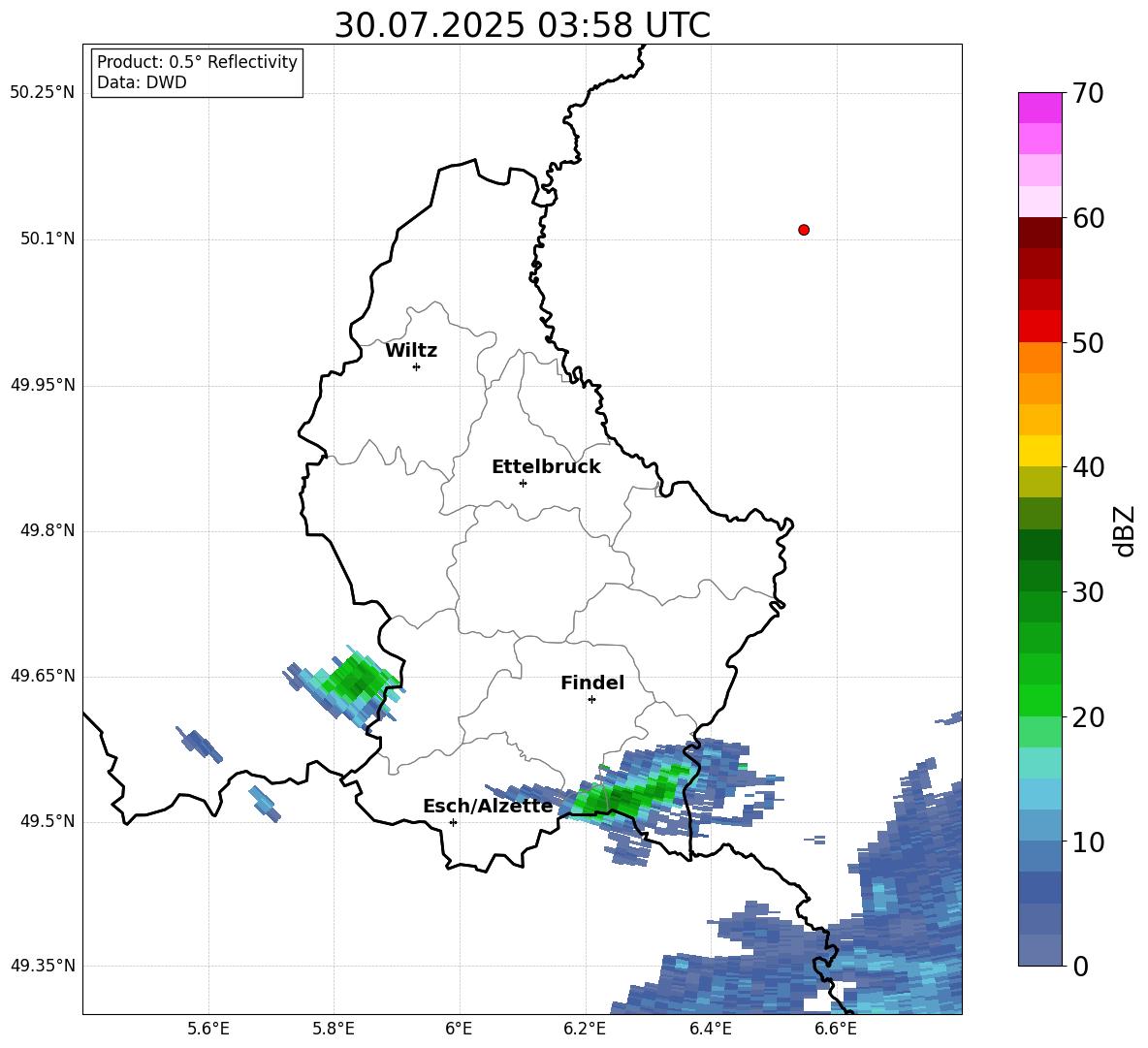Click the bright red colorbar segment above 50
The height and width of the screenshot is (1048, 1148).
point(1039,326)
